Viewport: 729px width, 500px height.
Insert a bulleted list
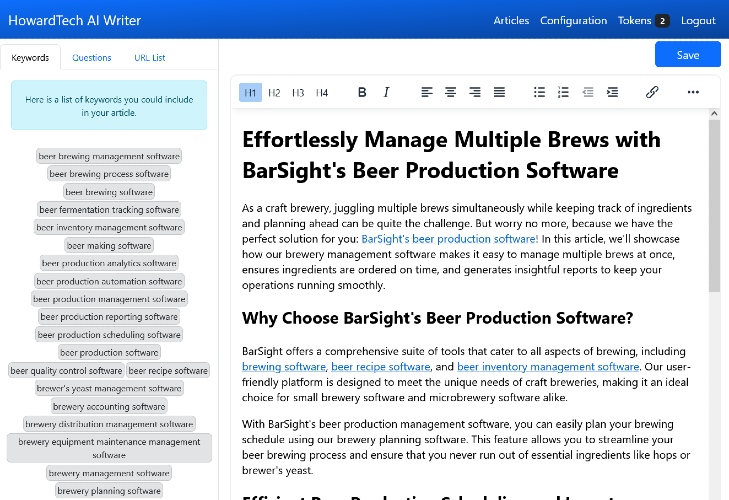point(539,92)
